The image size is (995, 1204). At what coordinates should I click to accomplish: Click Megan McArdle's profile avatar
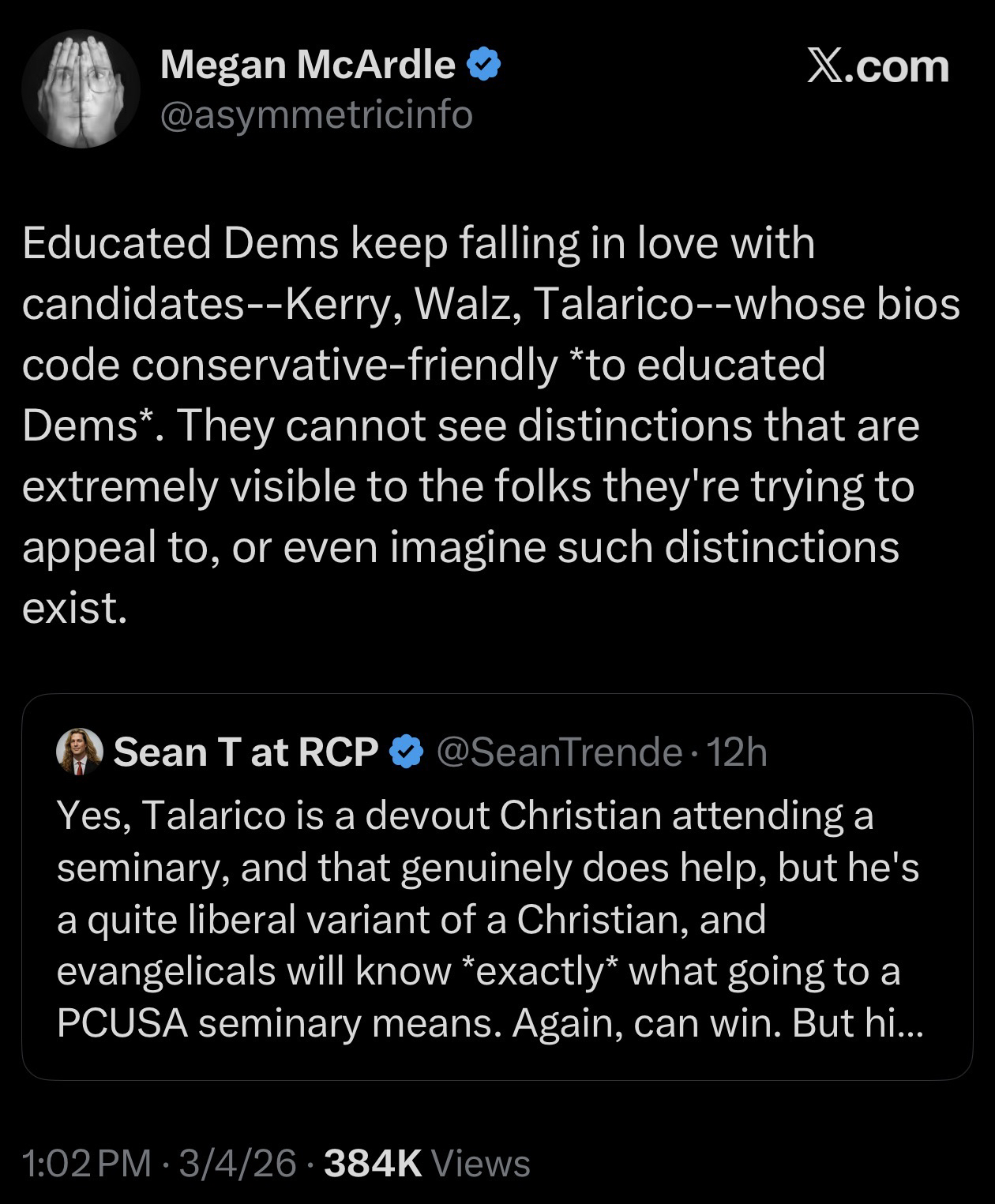[81, 89]
